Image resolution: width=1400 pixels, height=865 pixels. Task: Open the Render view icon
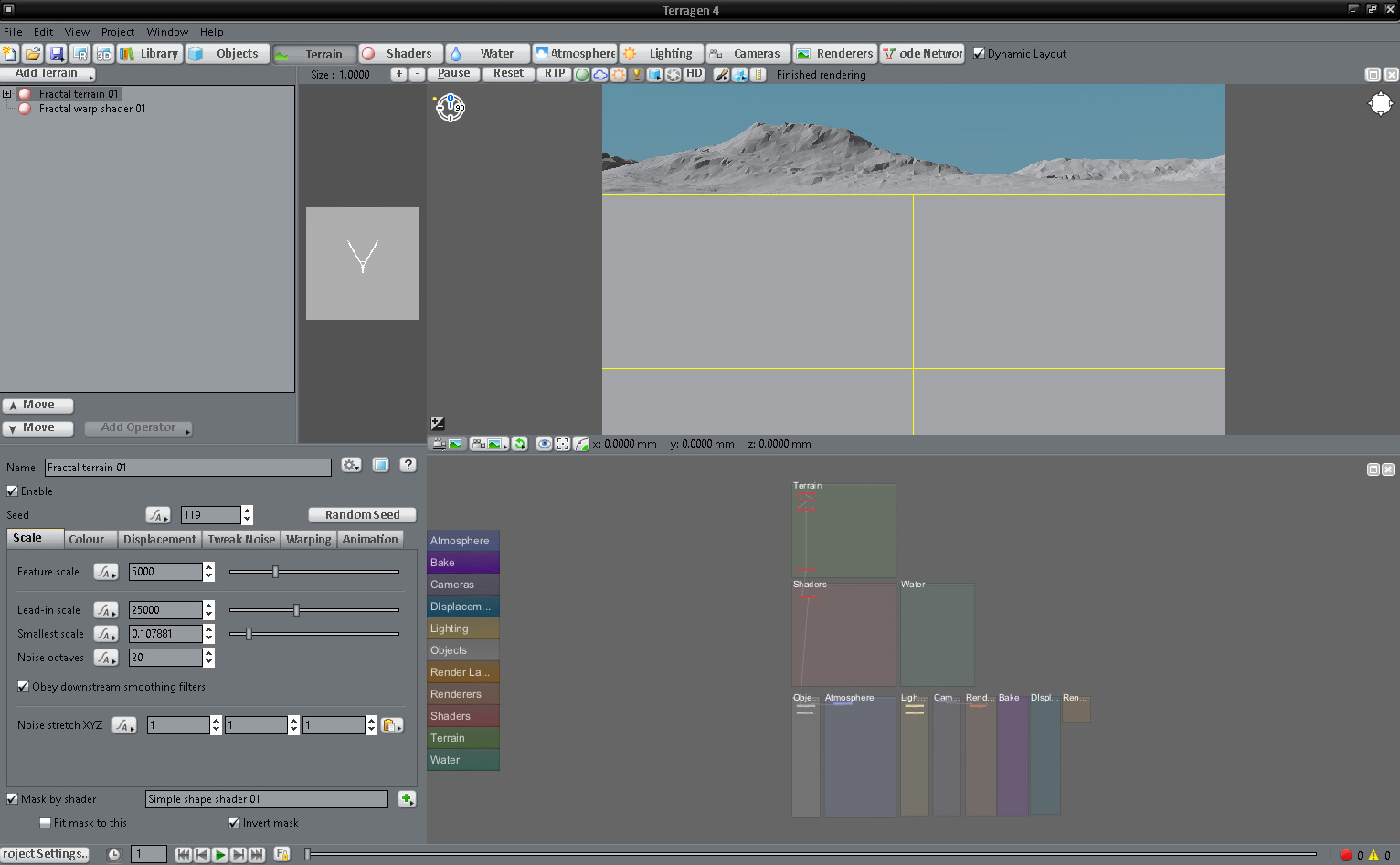(x=80, y=54)
